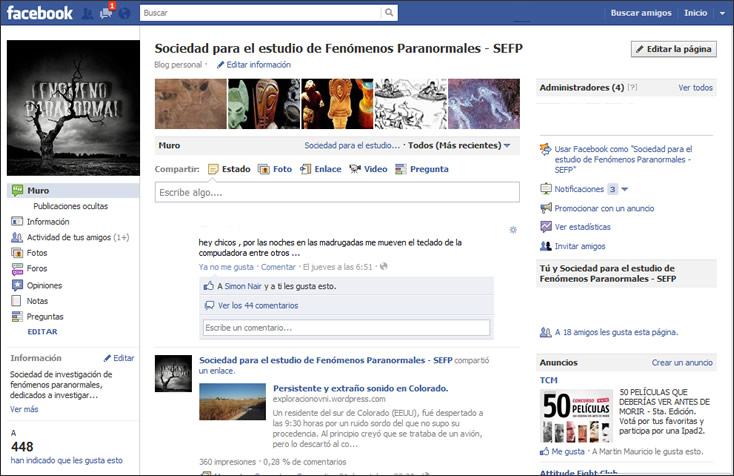Screen dimensions: 734x476
Task: Click the post privacy globe icon
Action: coord(384,266)
